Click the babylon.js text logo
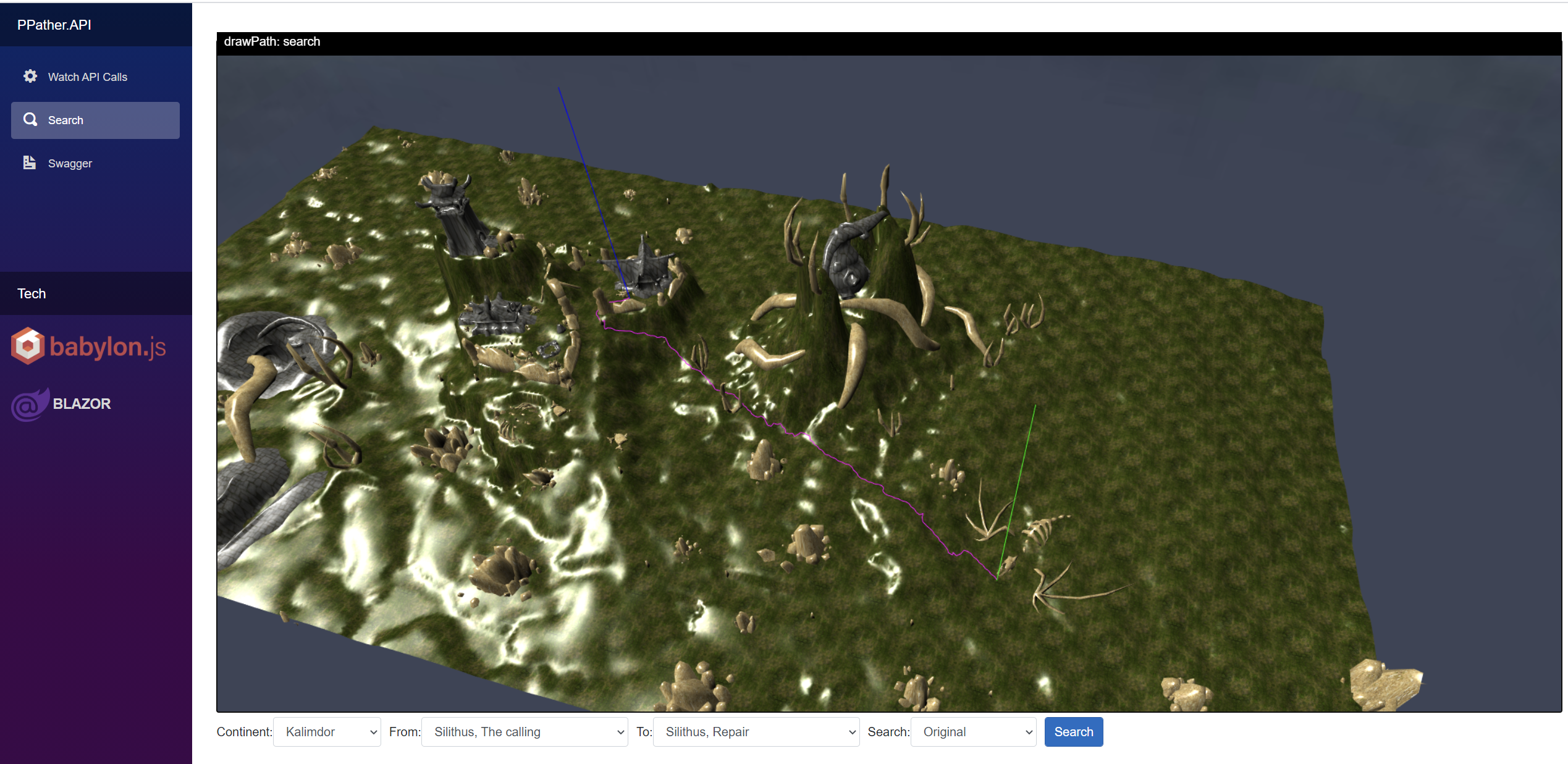This screenshot has width=1568, height=764. [x=107, y=347]
